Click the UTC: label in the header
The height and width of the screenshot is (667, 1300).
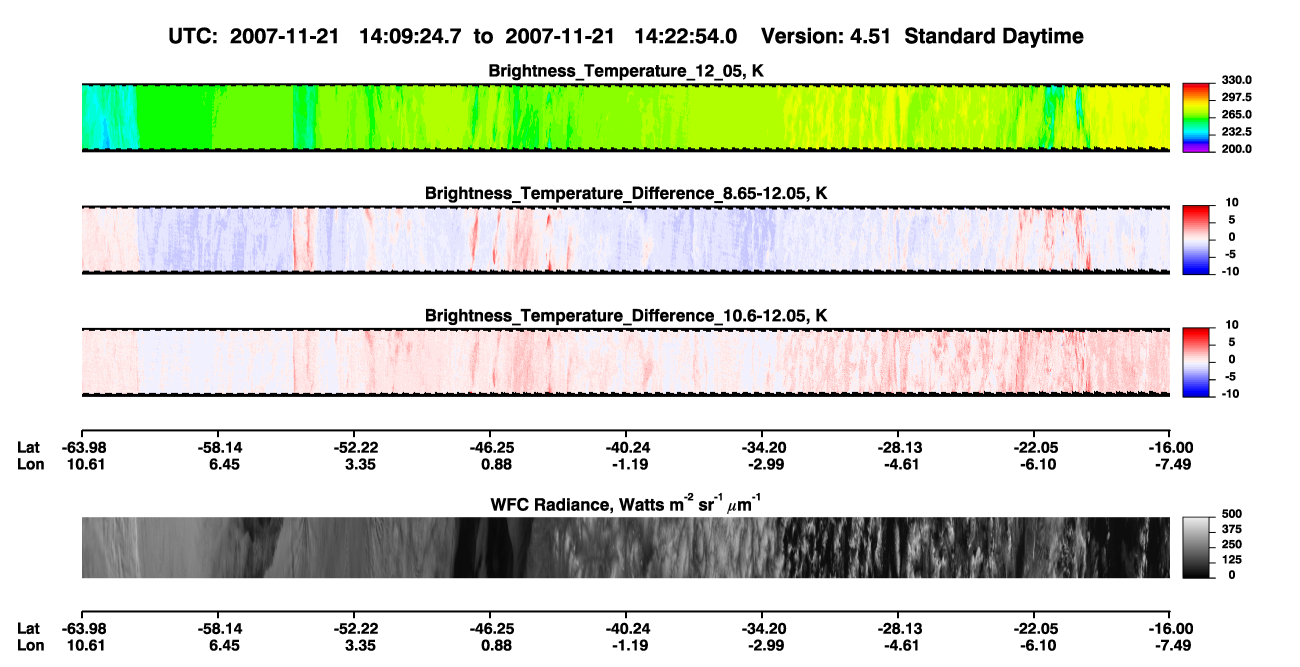[x=194, y=36]
